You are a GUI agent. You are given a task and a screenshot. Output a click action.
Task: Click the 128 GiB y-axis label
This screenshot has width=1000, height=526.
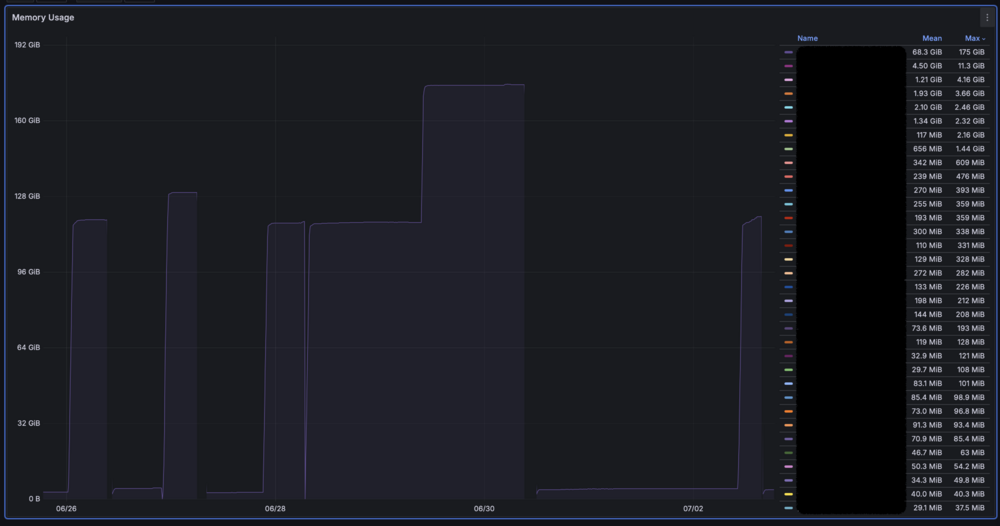click(27, 196)
